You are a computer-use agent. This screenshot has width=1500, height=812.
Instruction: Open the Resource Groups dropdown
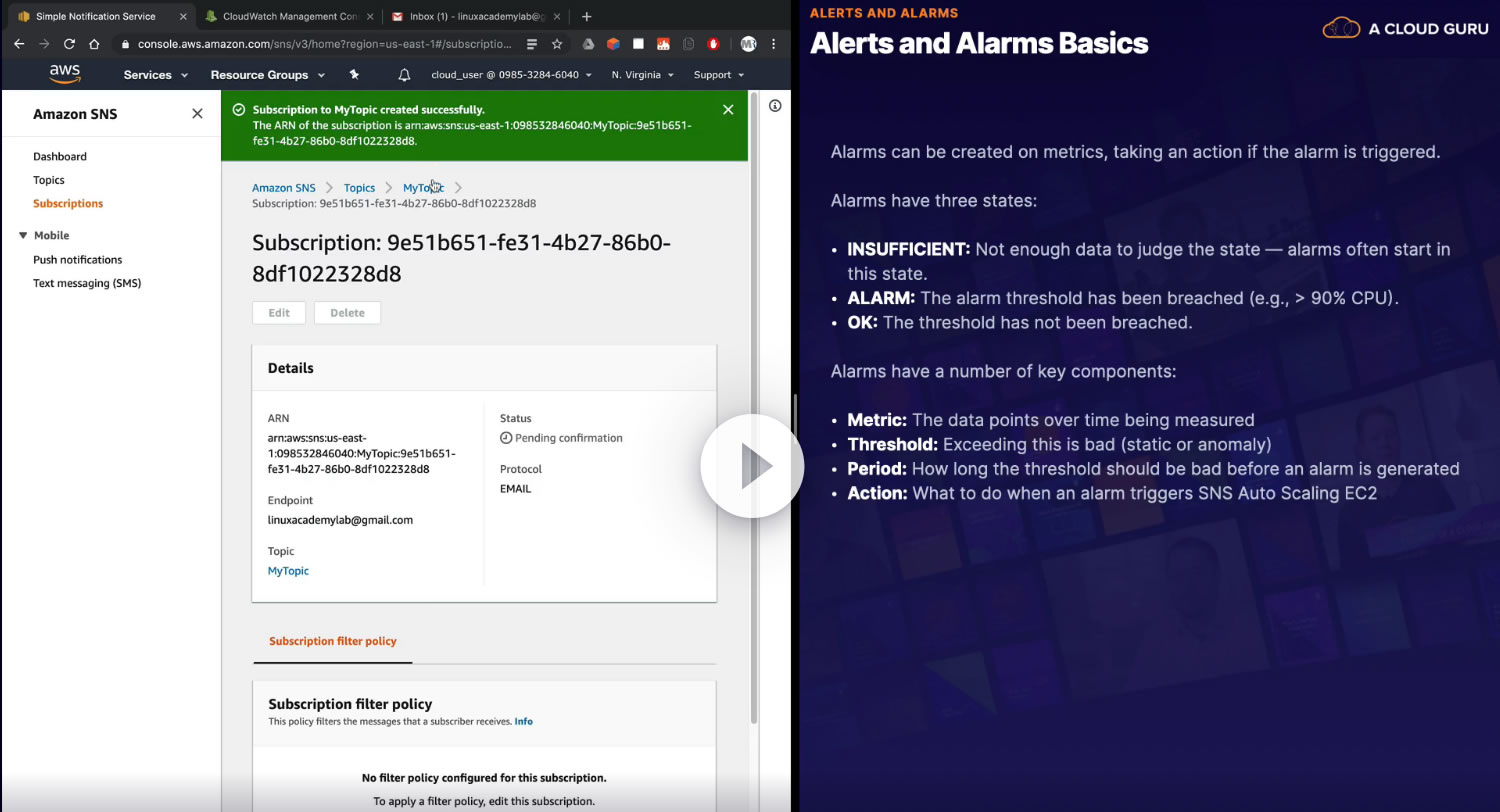267,75
